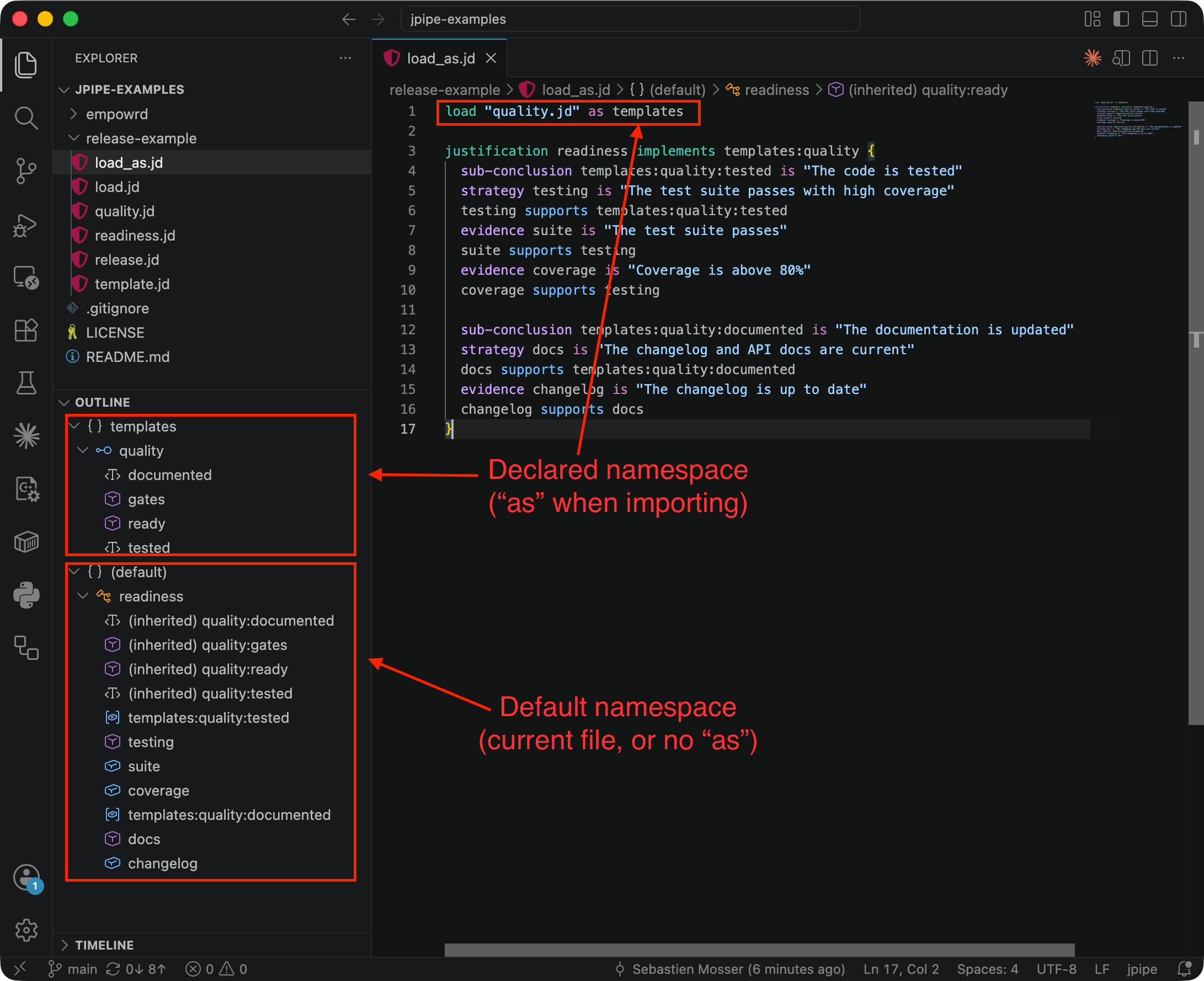
Task: Click the synchronize changes 0↓ 8↑ indicator
Action: click(x=136, y=968)
